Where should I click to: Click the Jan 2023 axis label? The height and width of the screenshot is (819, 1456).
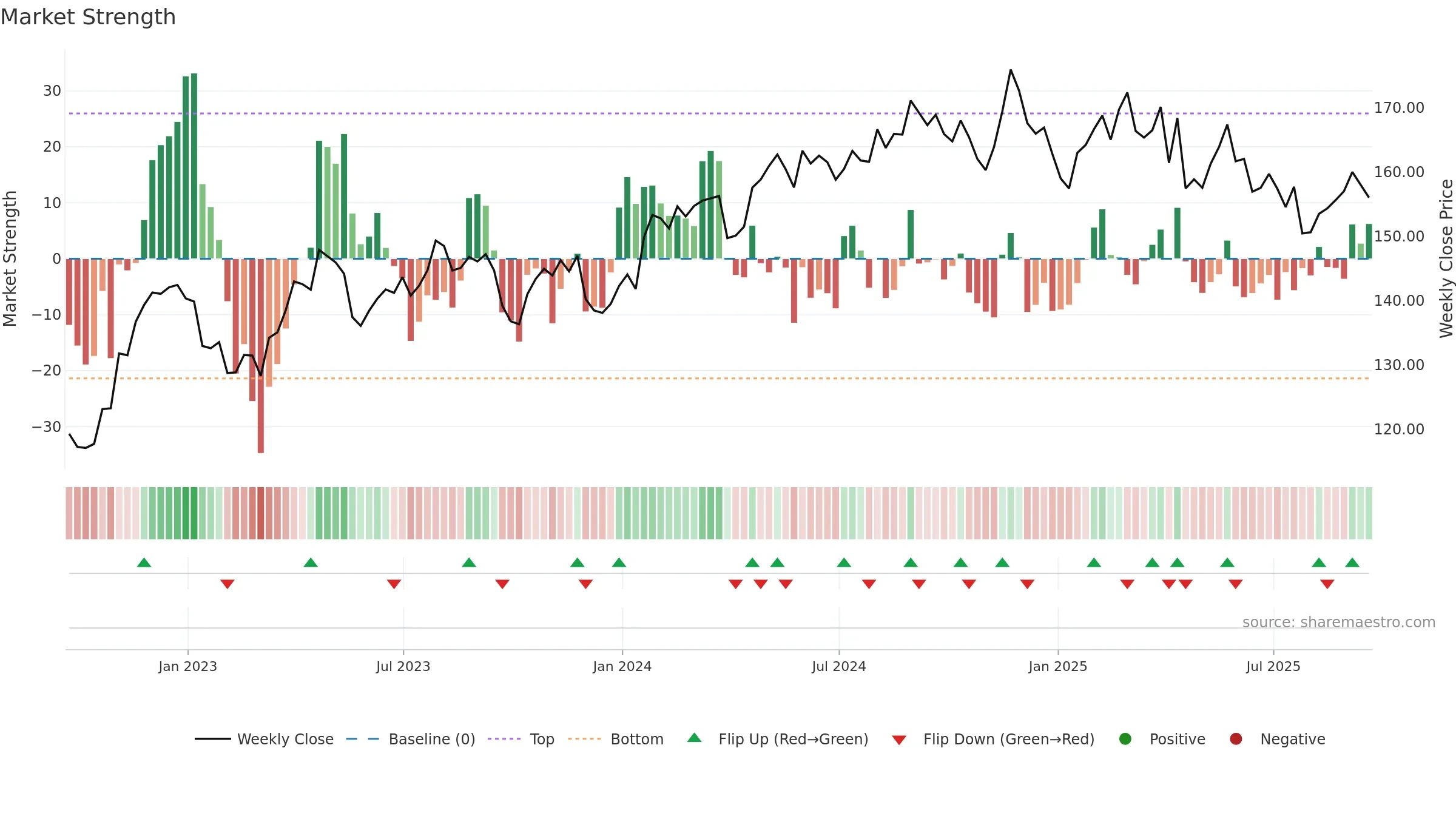point(187,667)
